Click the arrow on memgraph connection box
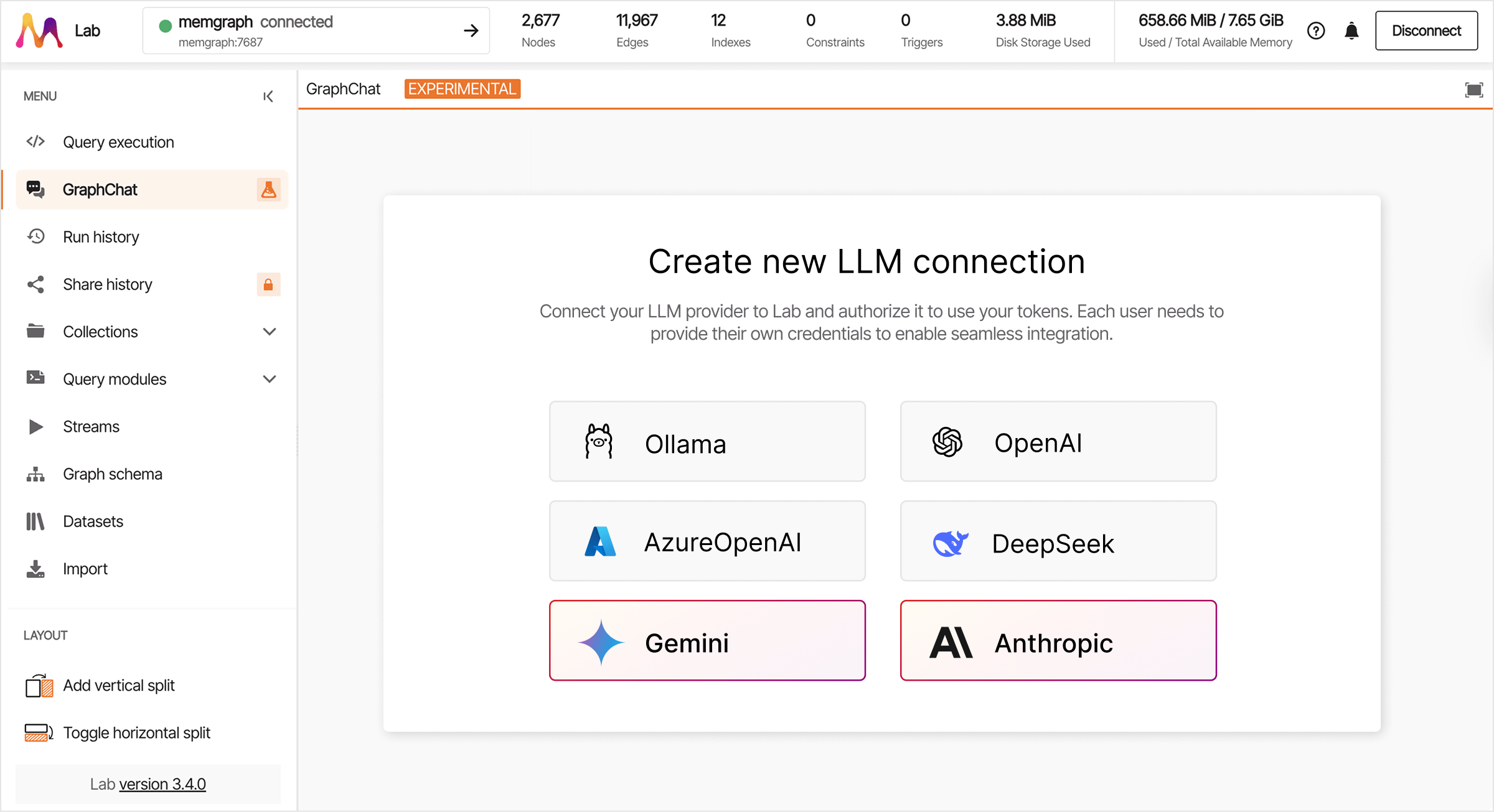The height and width of the screenshot is (812, 1494). [471, 30]
